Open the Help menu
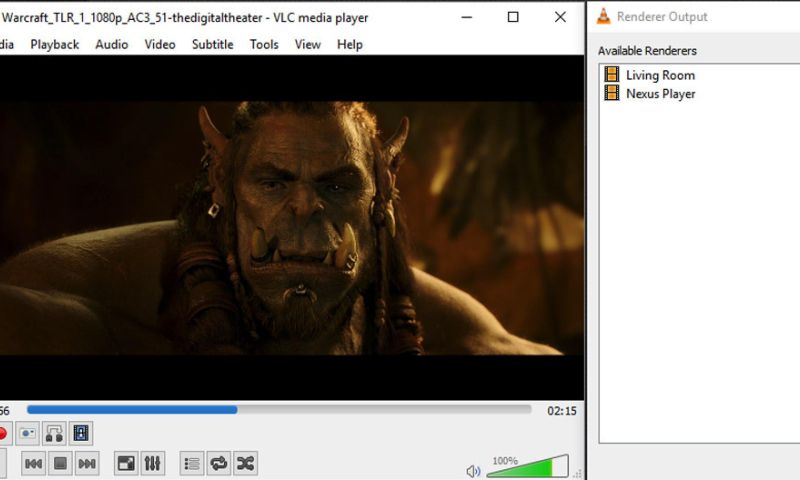The height and width of the screenshot is (480, 800). [x=349, y=44]
